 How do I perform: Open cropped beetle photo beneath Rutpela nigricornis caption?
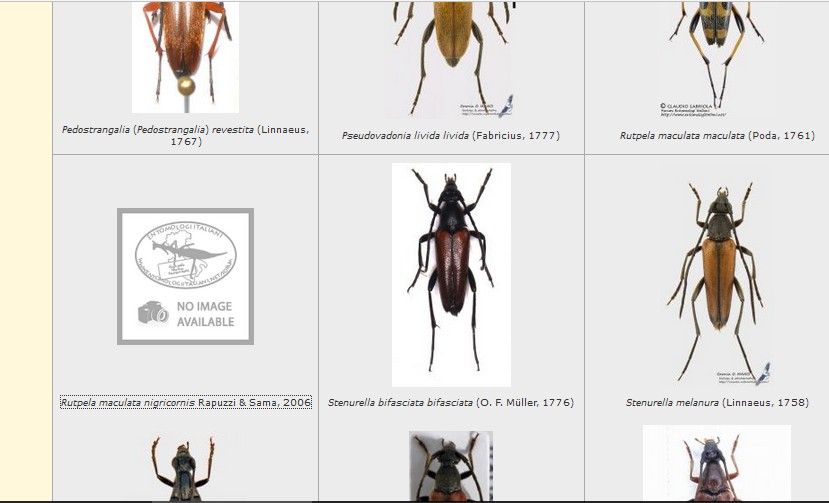click(185, 468)
